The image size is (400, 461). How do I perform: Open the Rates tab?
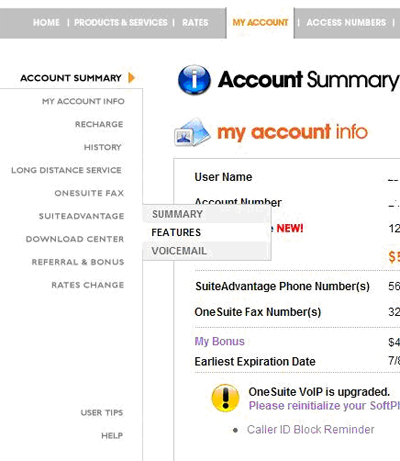tap(195, 22)
